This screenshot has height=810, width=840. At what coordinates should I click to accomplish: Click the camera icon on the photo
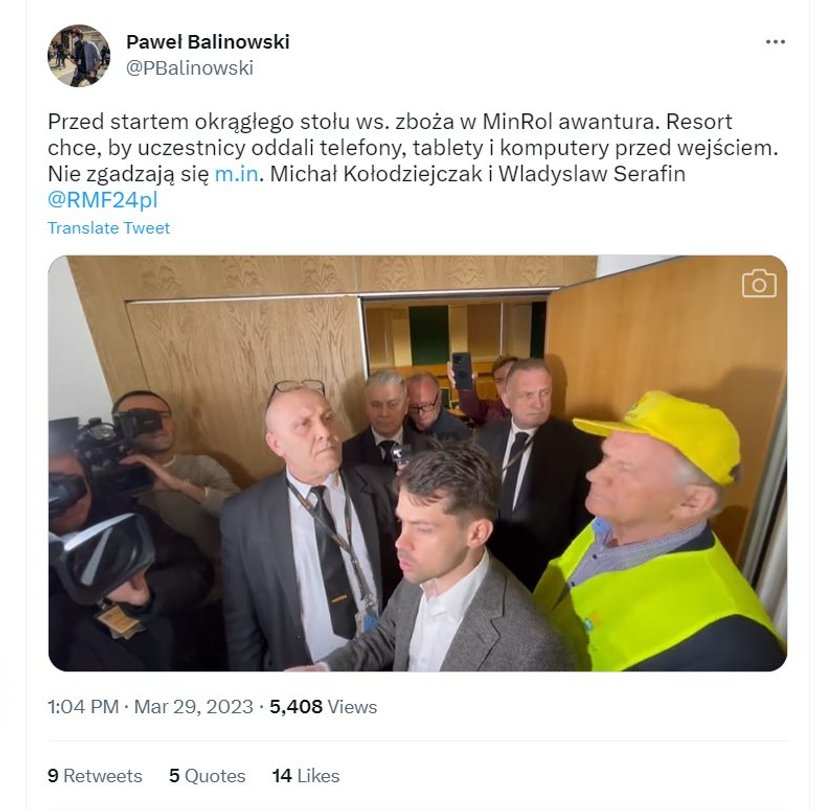pos(759,283)
